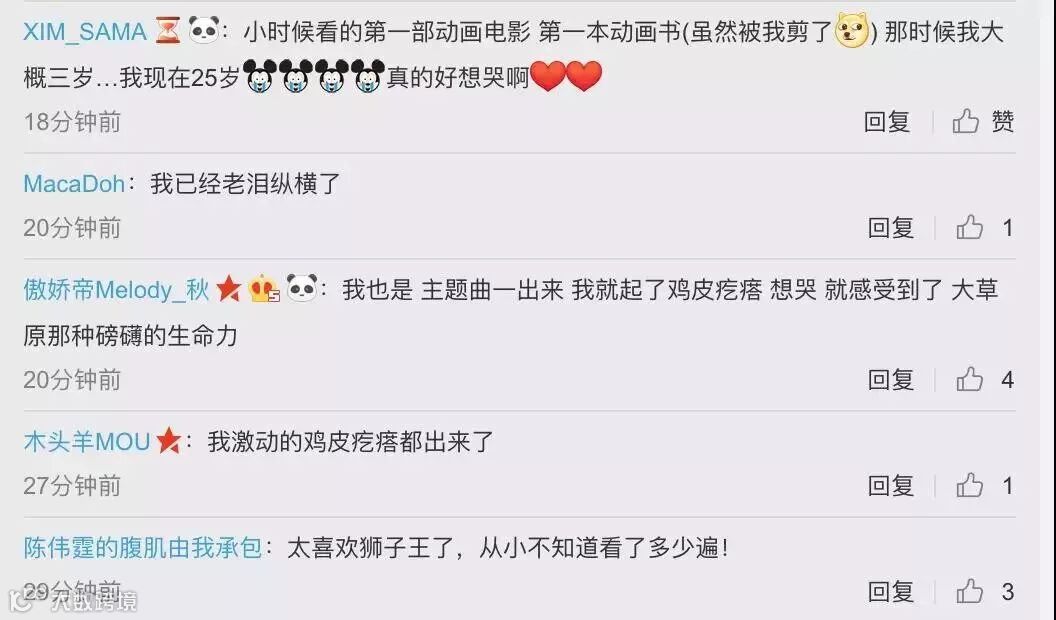Open 陈伟霆的腹肌由我承包's profile link
This screenshot has width=1056, height=620.
(143, 548)
